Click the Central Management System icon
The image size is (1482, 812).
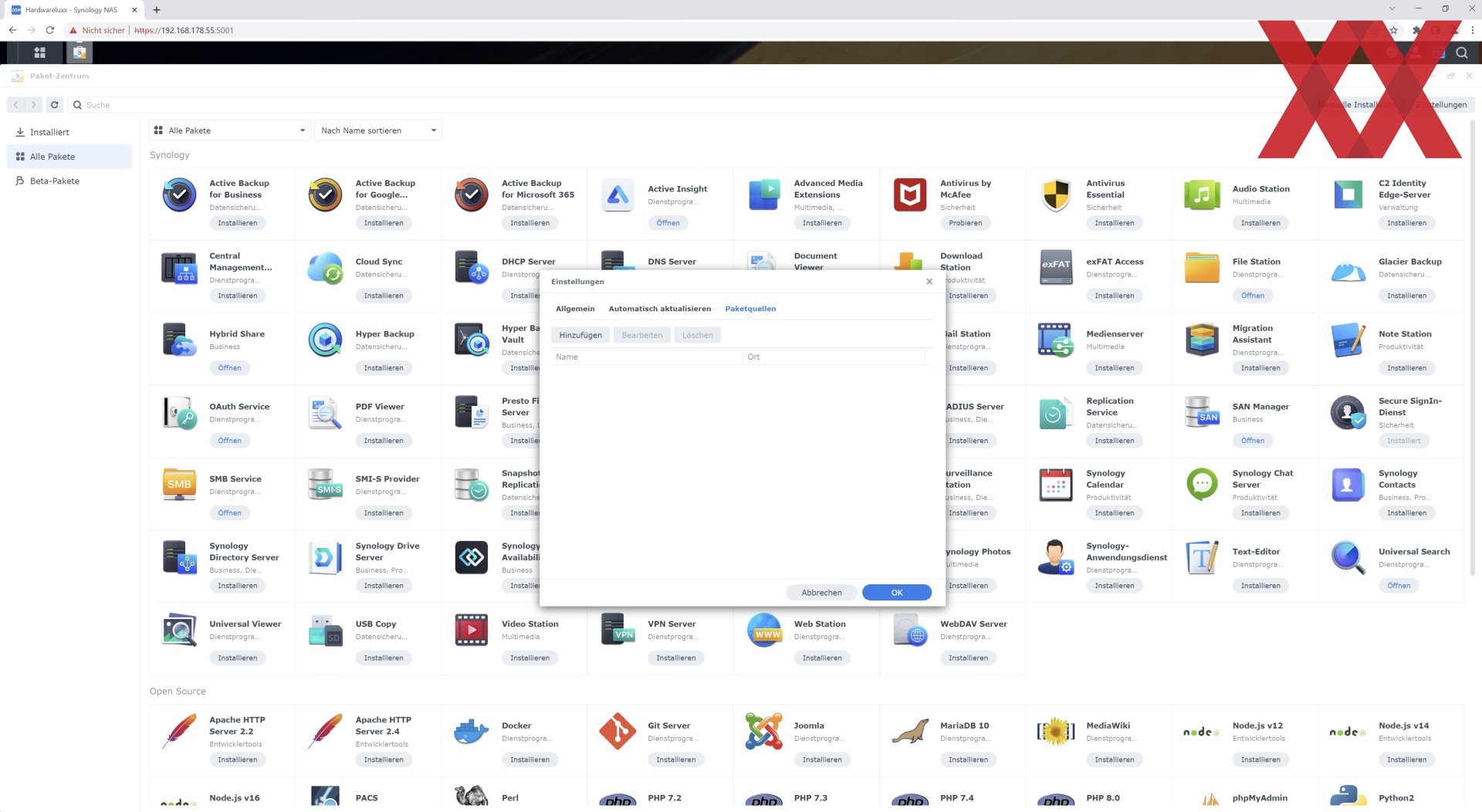click(x=179, y=268)
